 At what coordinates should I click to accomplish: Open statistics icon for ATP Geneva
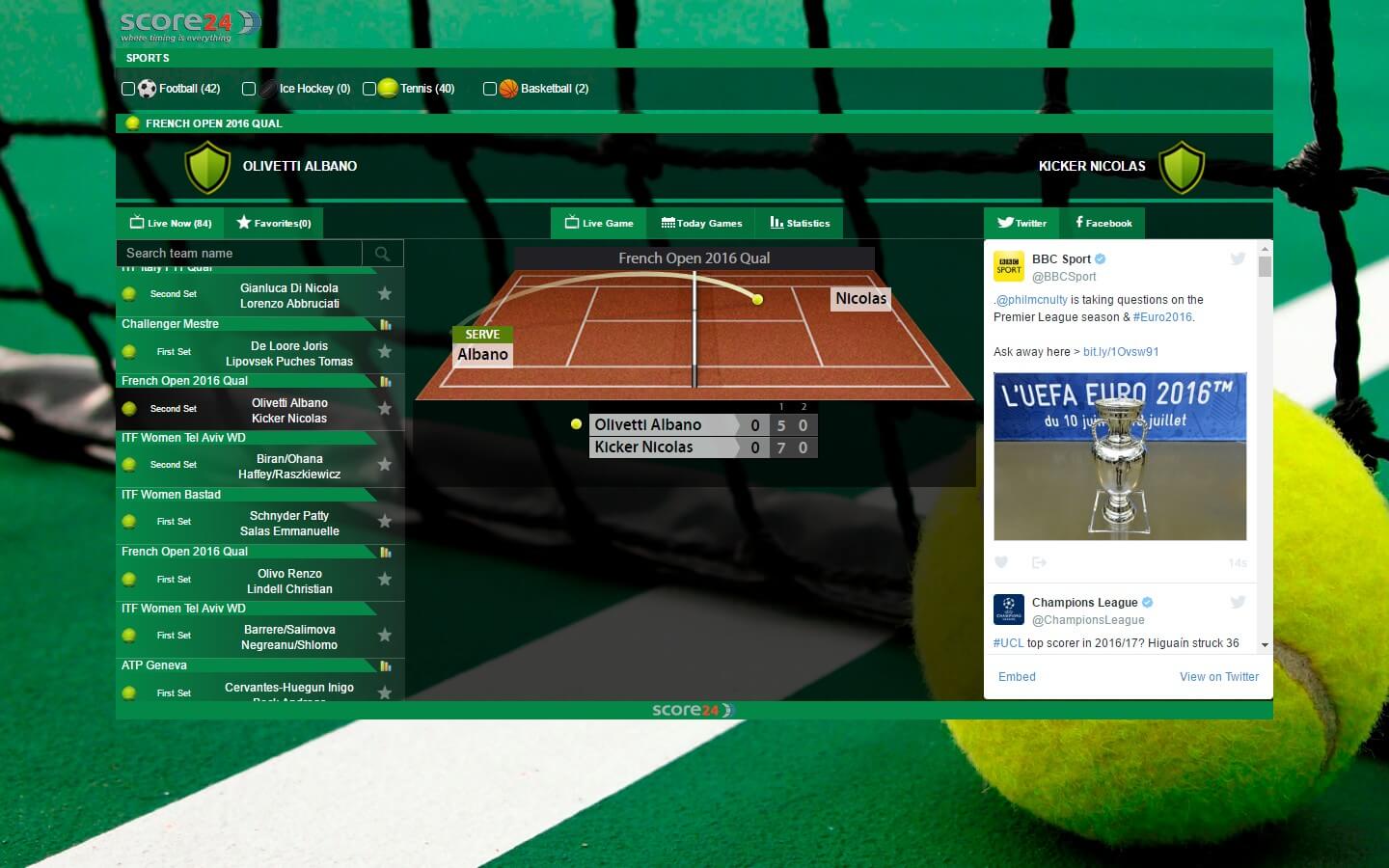[386, 666]
